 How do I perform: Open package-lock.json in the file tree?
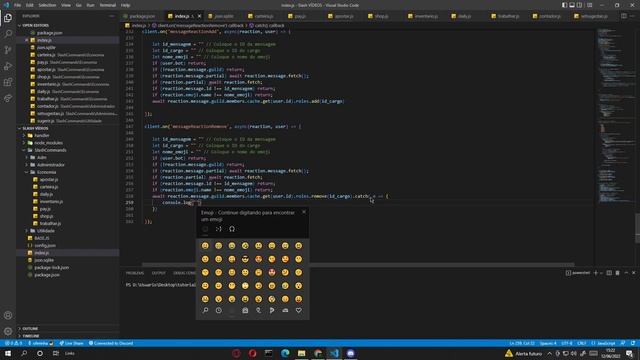(x=51, y=267)
